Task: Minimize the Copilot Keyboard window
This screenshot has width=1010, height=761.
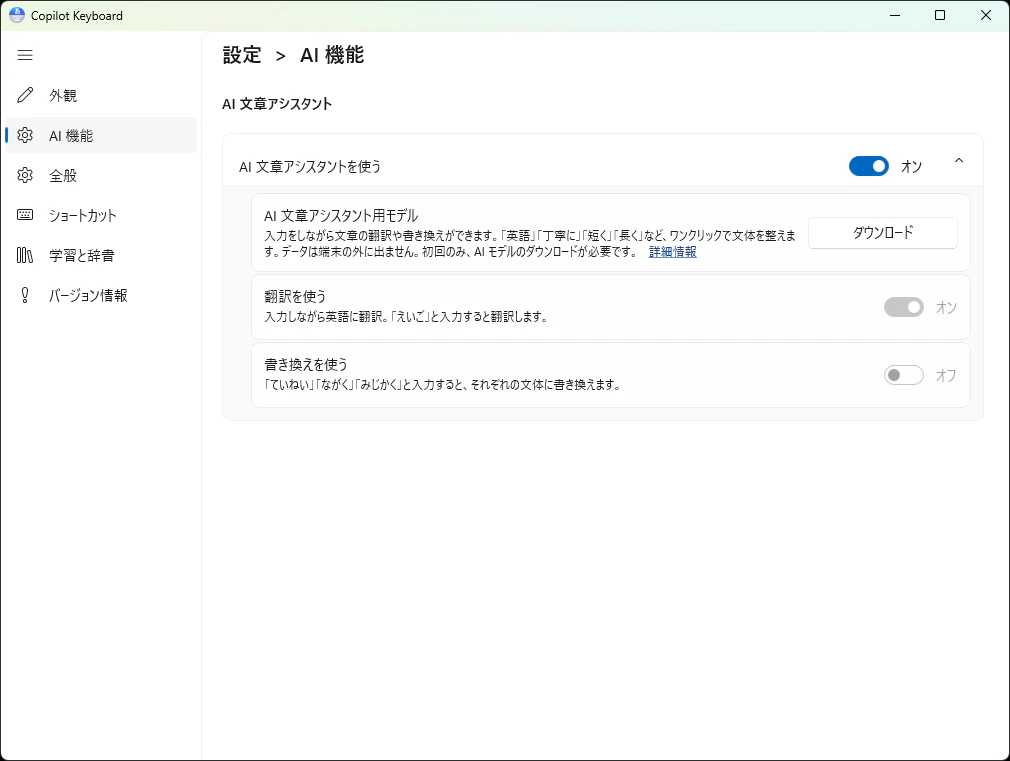Action: point(895,15)
